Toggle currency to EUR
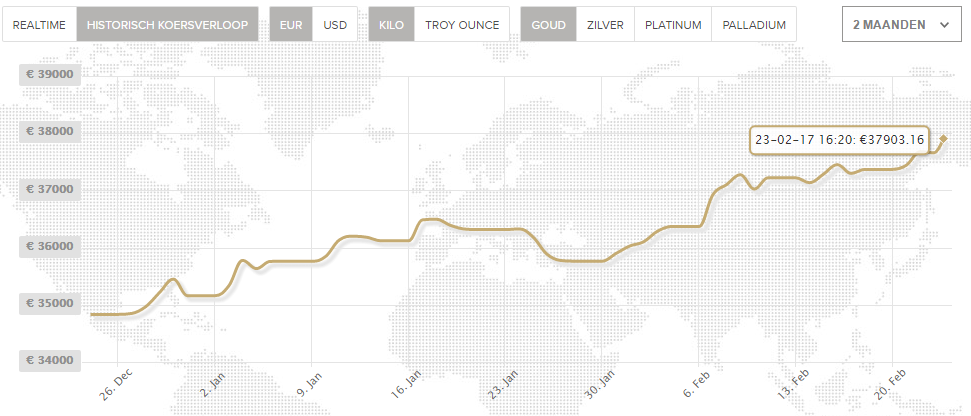Screen dimensions: 971x416 click(291, 25)
